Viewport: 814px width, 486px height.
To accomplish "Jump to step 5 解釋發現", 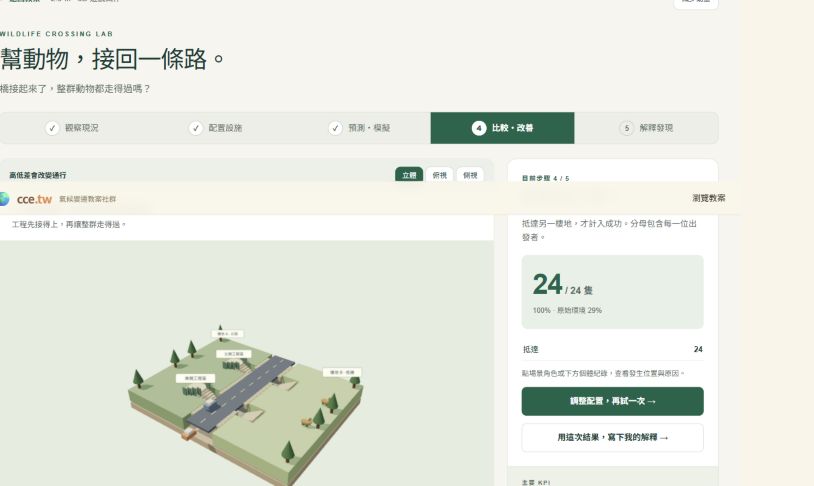I will 646,128.
